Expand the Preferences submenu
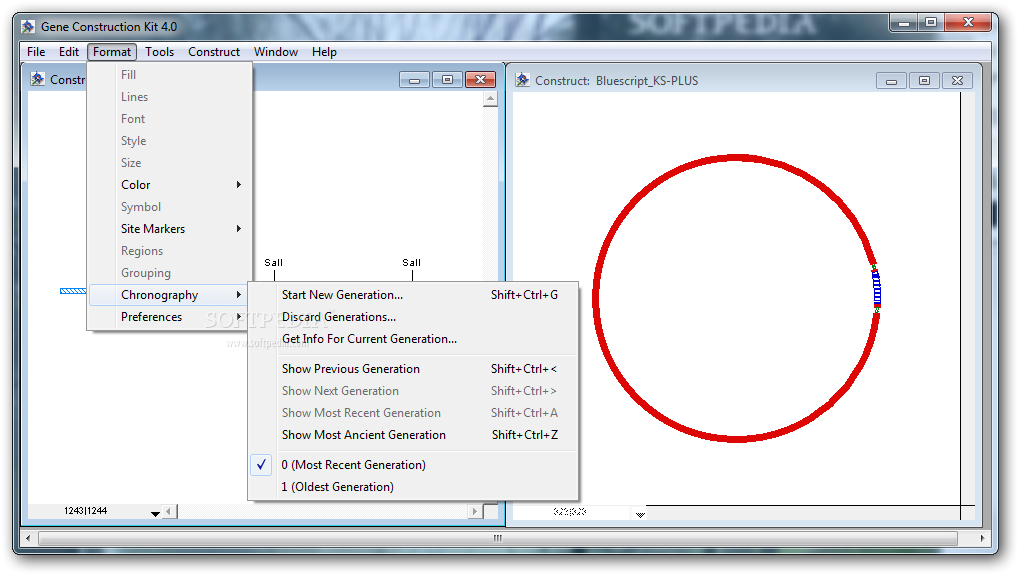Image resolution: width=1019 pixels, height=575 pixels. (x=170, y=317)
